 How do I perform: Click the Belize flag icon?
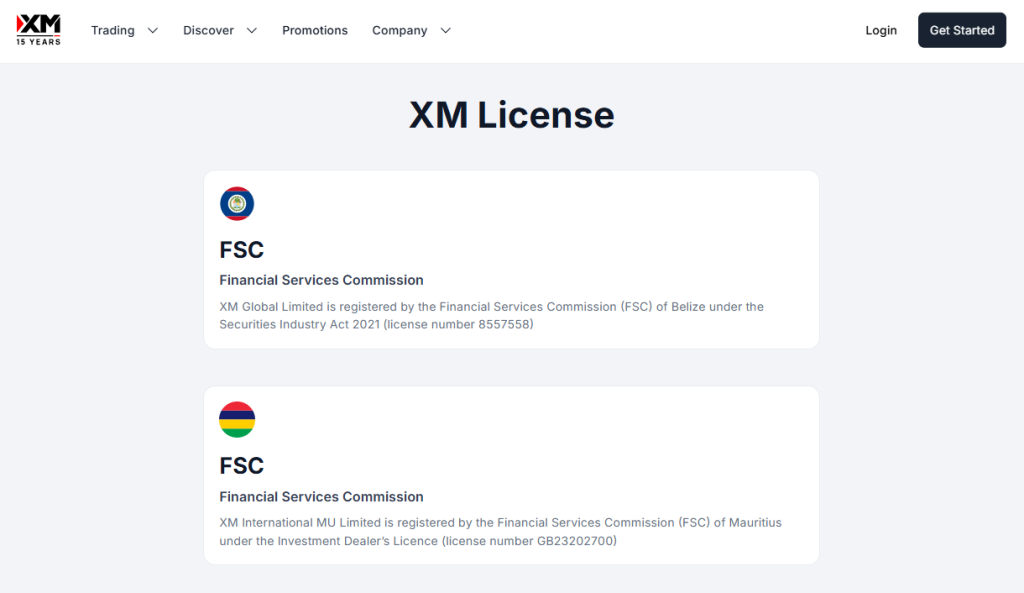pyautogui.click(x=237, y=204)
